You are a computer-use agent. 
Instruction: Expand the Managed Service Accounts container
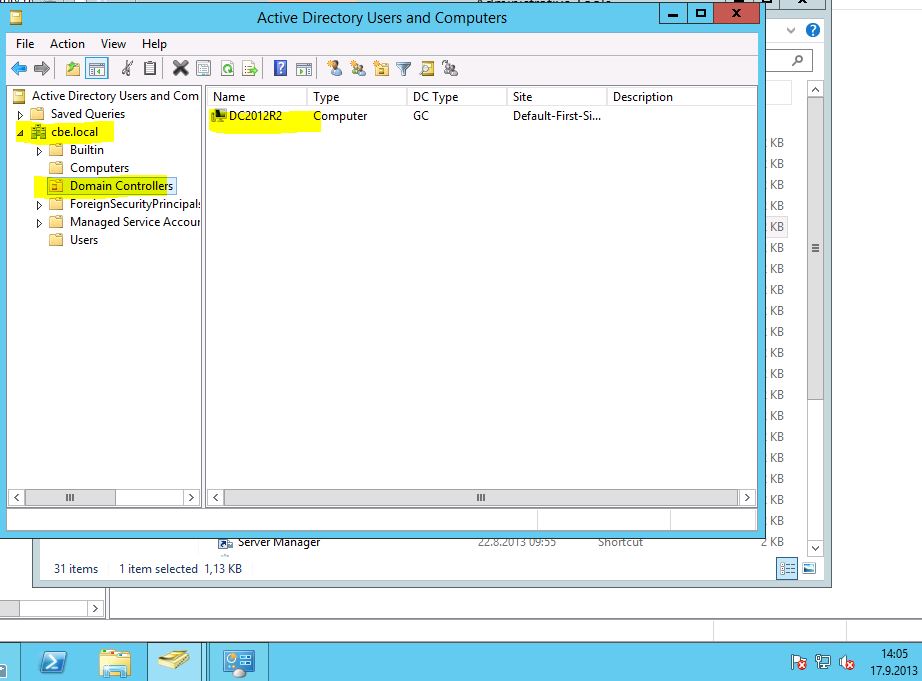39,223
